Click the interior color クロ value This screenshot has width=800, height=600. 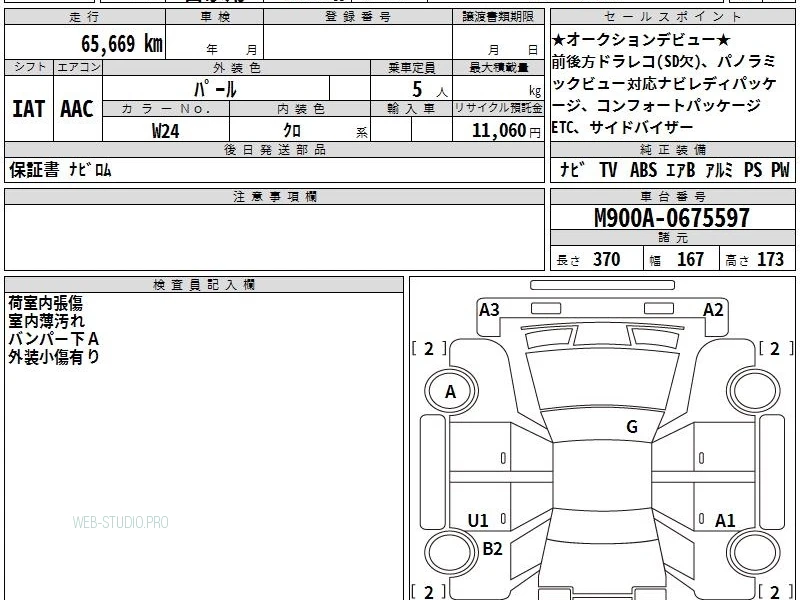(292, 131)
